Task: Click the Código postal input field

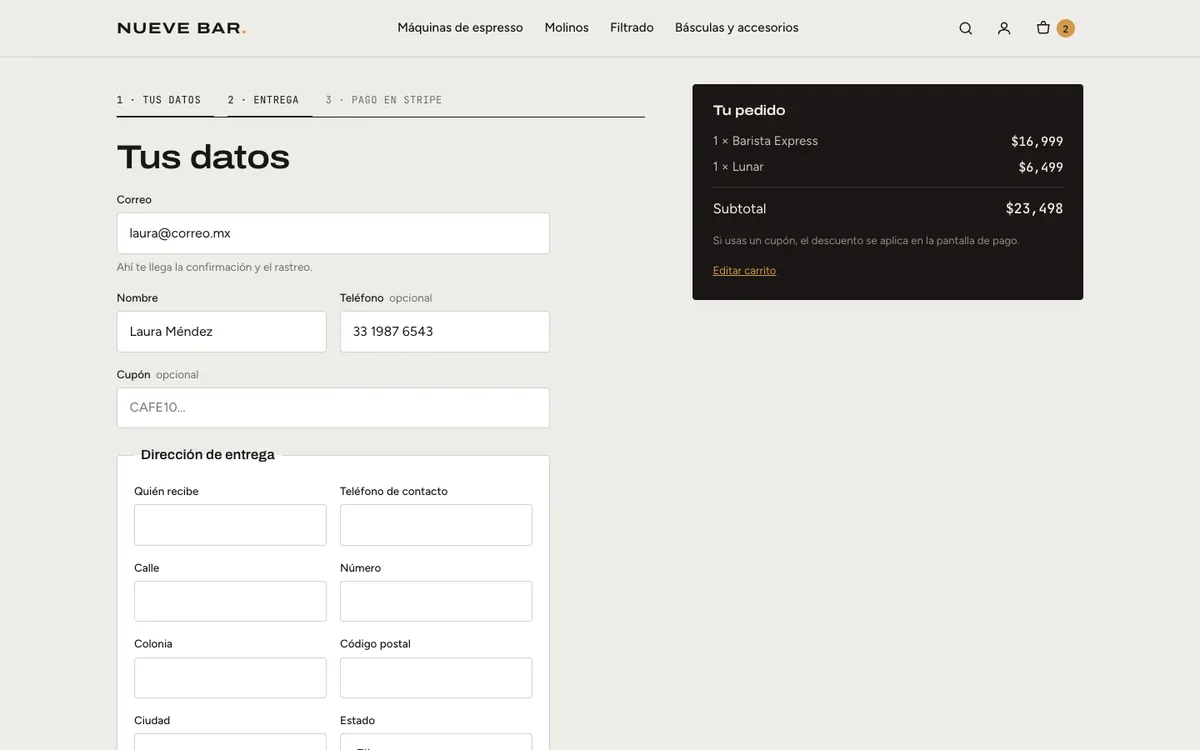Action: [x=436, y=678]
